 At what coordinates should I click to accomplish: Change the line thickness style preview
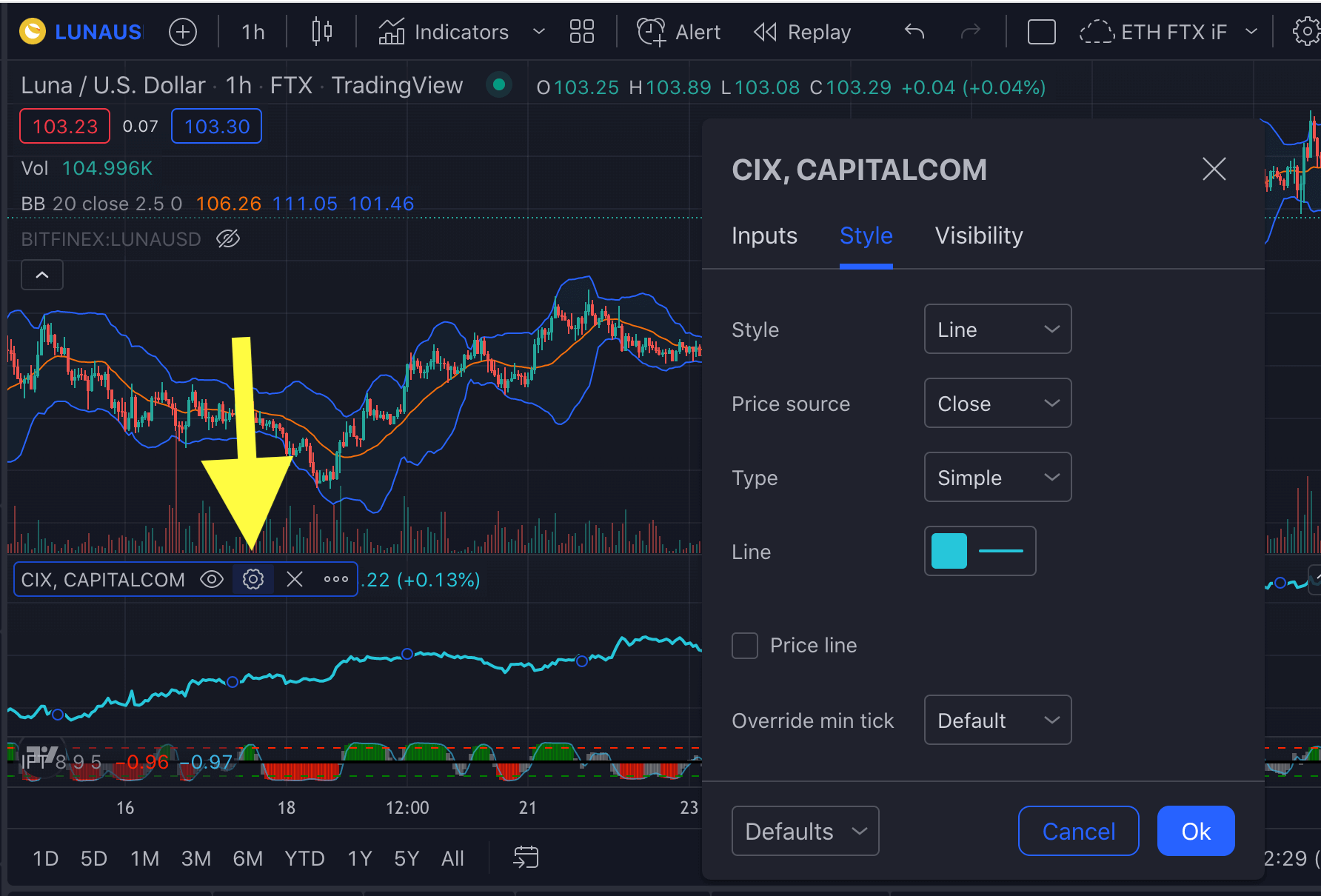click(1001, 551)
